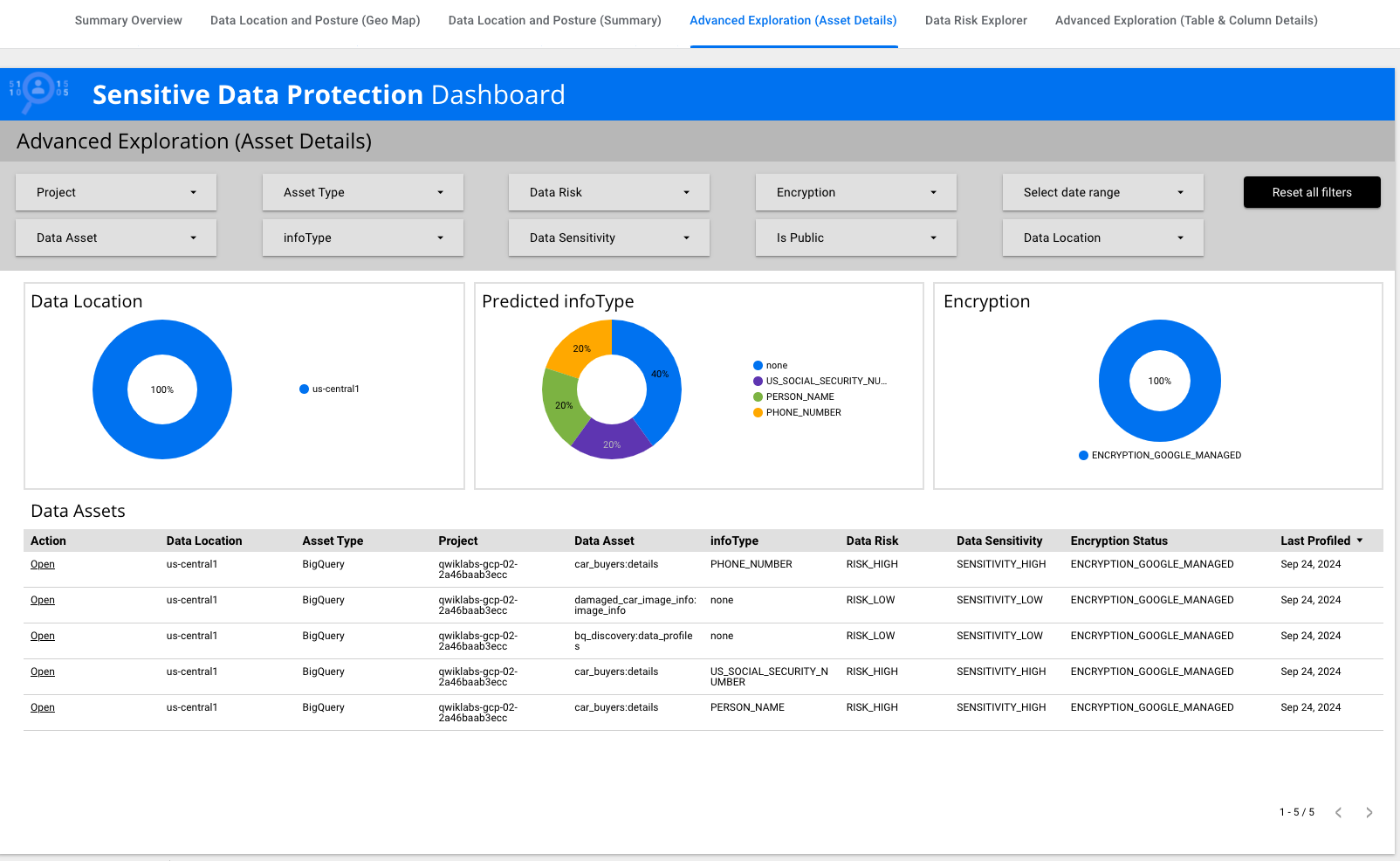Click the Data Location donut chart
The width and height of the screenshot is (1400, 861).
(162, 389)
